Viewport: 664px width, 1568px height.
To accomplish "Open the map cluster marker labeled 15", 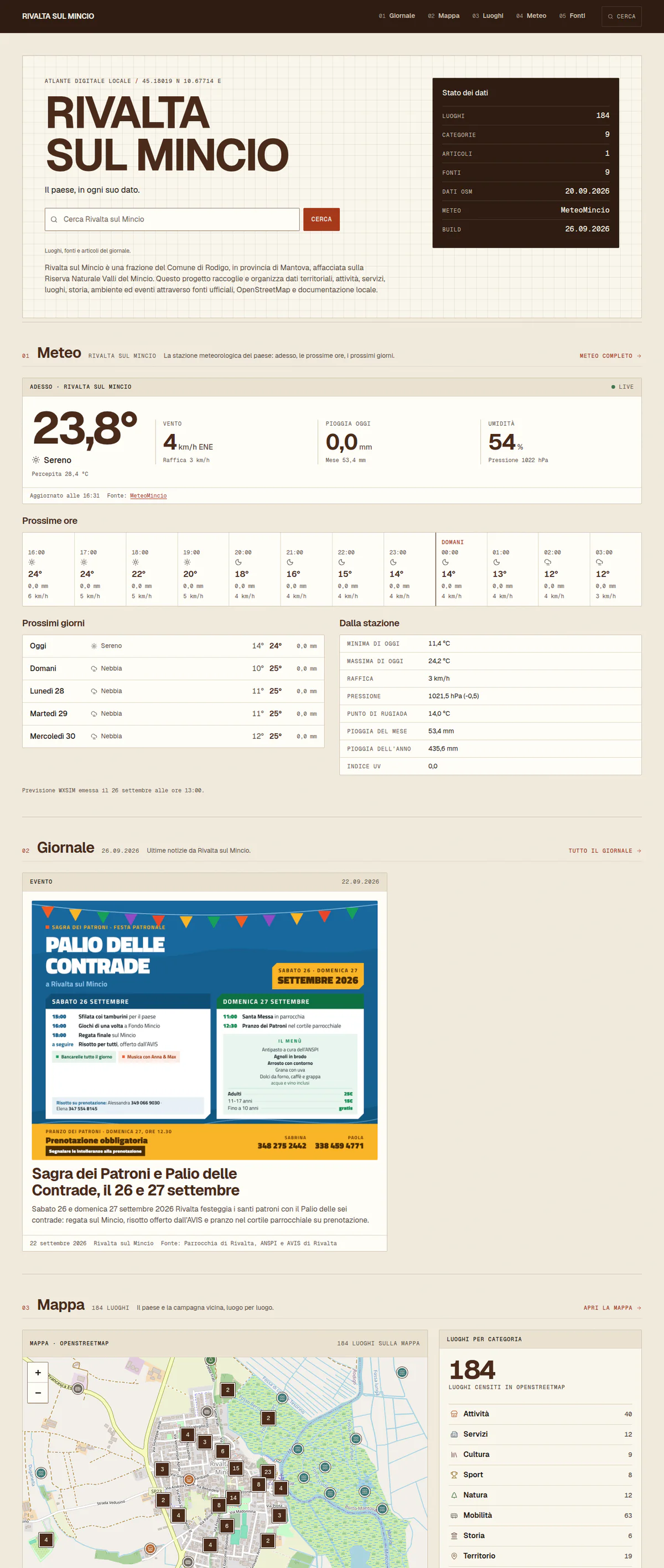I will click(x=236, y=1468).
